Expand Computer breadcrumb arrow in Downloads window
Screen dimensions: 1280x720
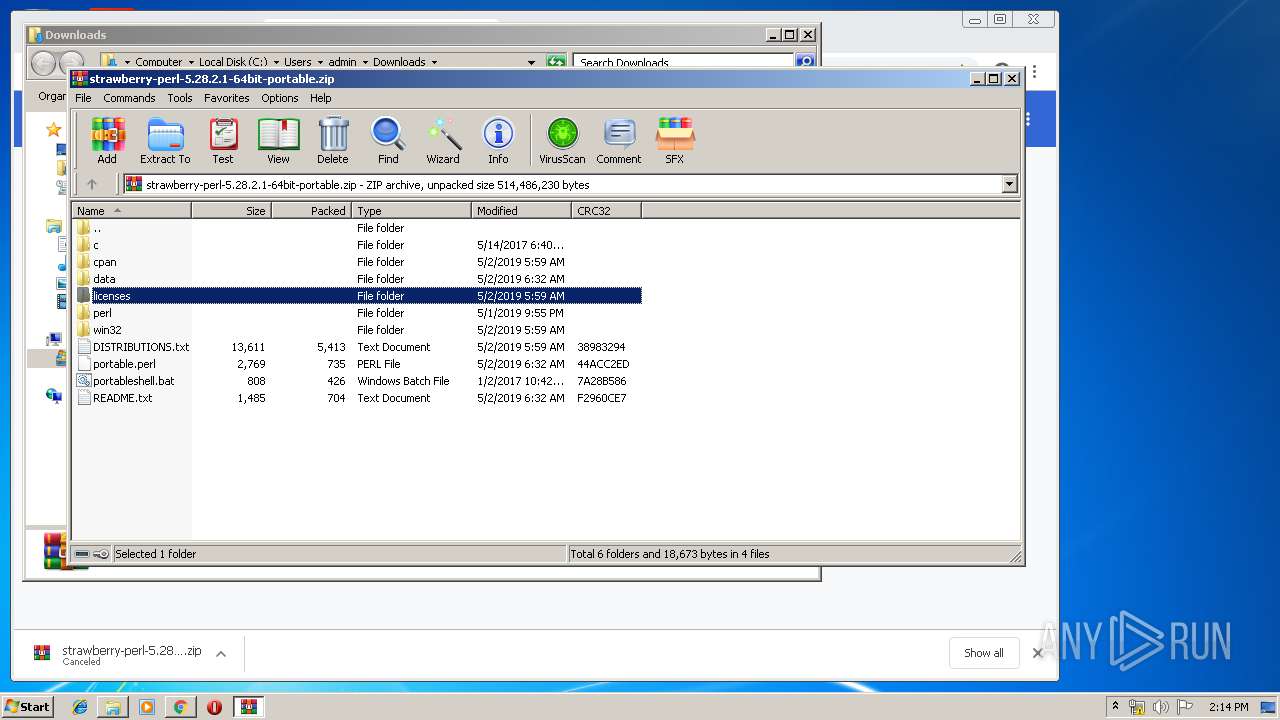[x=190, y=62]
